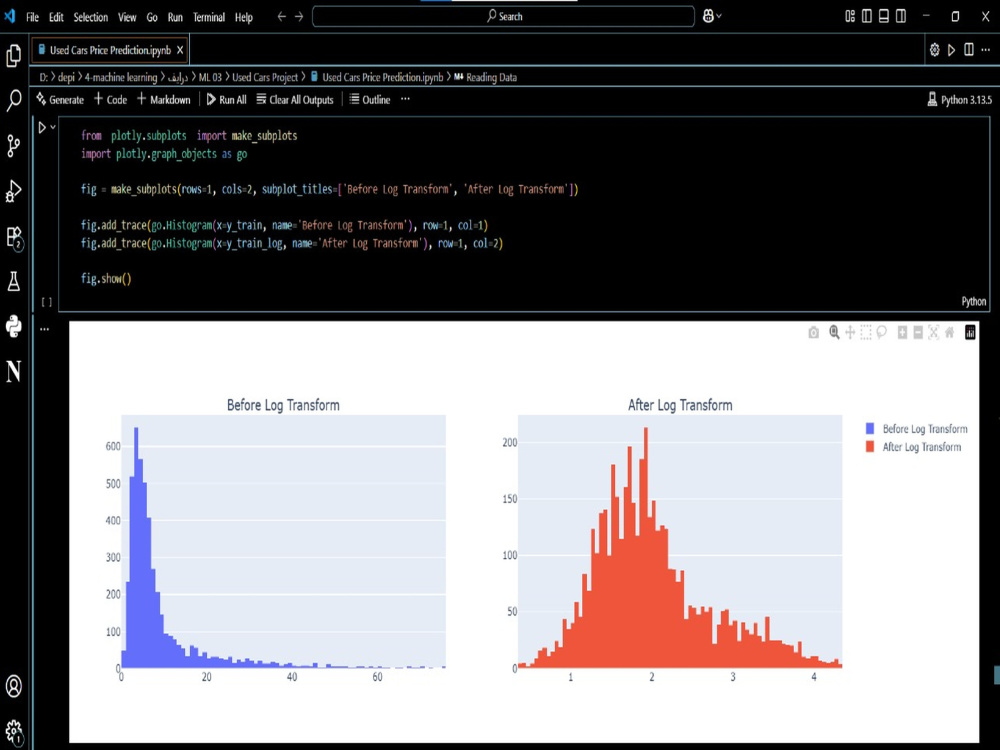Open the Selection menu
Viewport: 1000px width, 750px height.
tap(91, 17)
